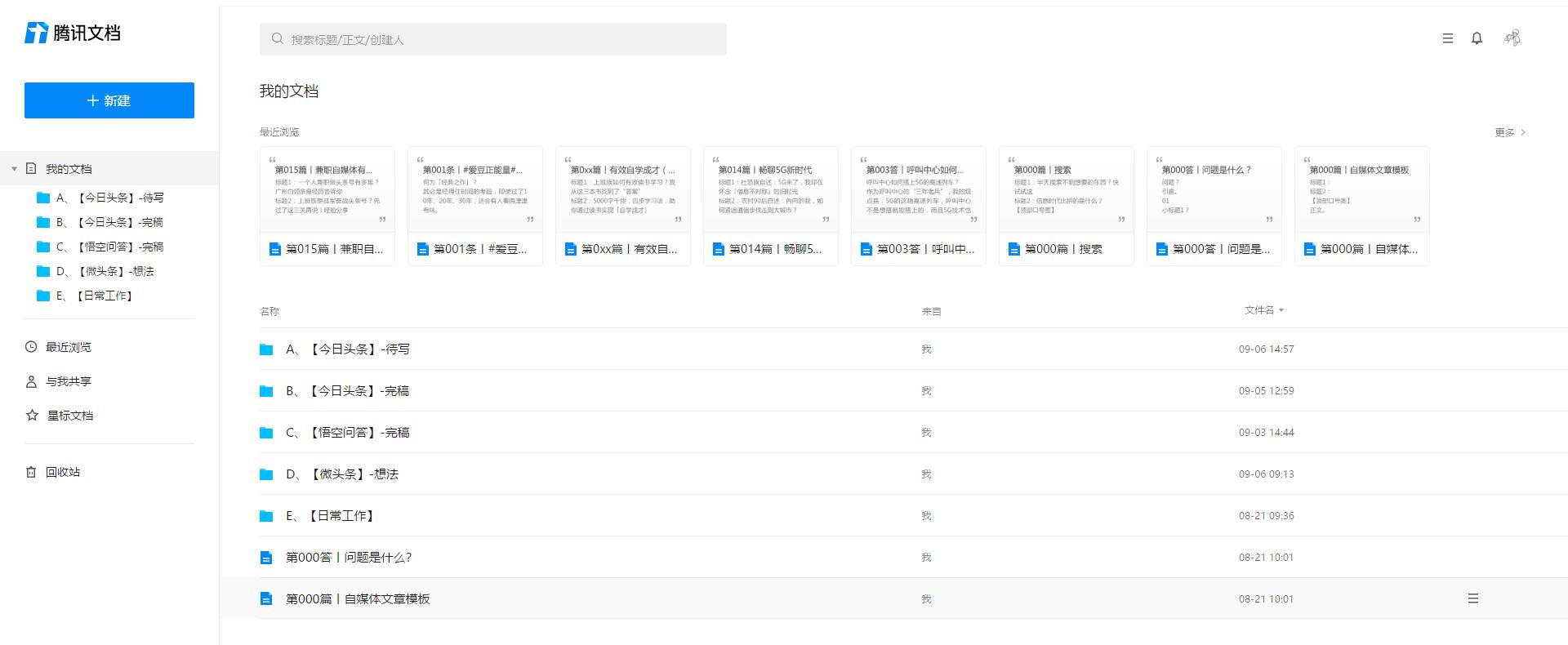Open recent card 第000篇丨搜索
This screenshot has width=1568, height=645.
tap(1067, 206)
